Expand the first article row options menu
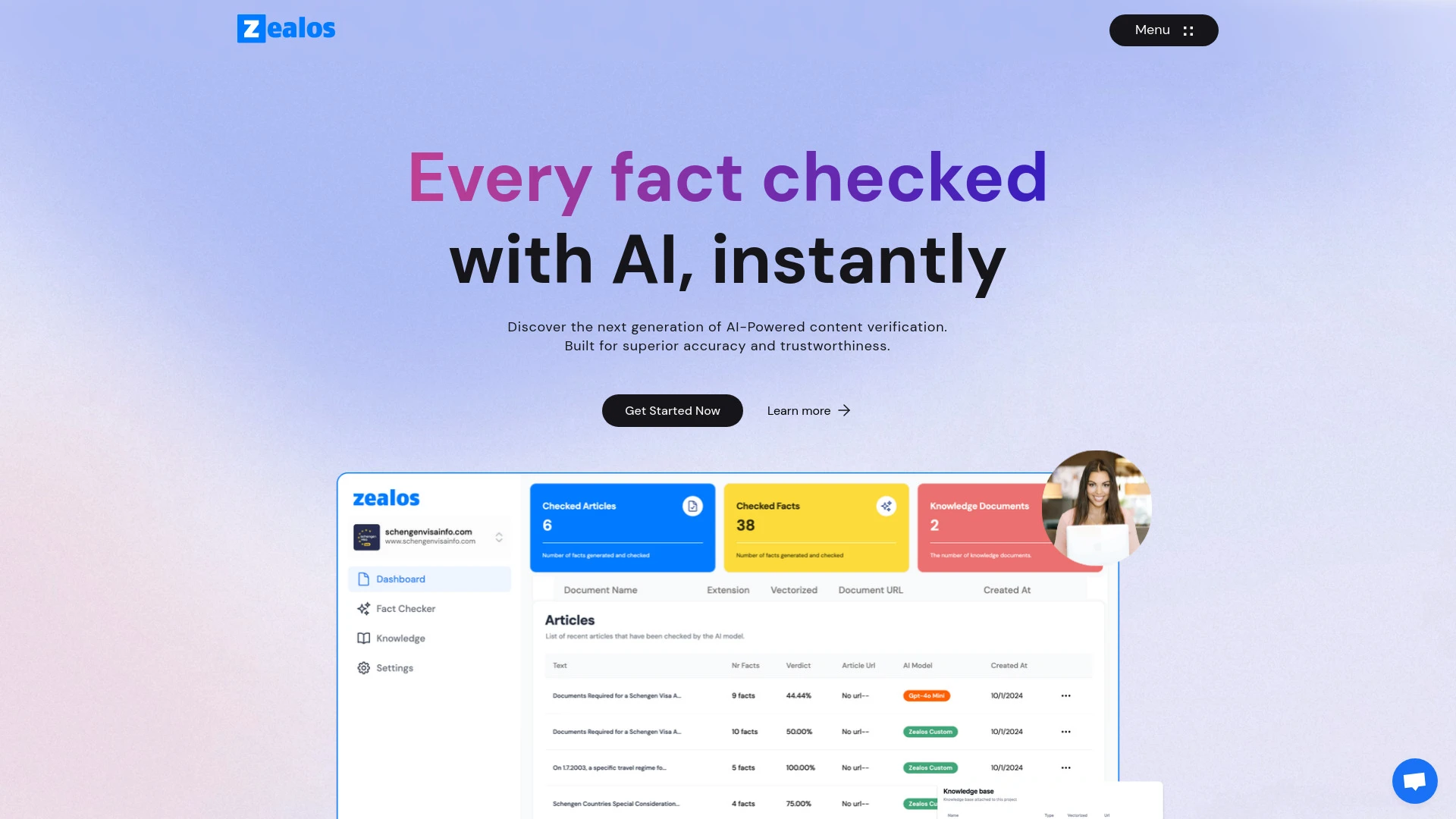 point(1065,695)
